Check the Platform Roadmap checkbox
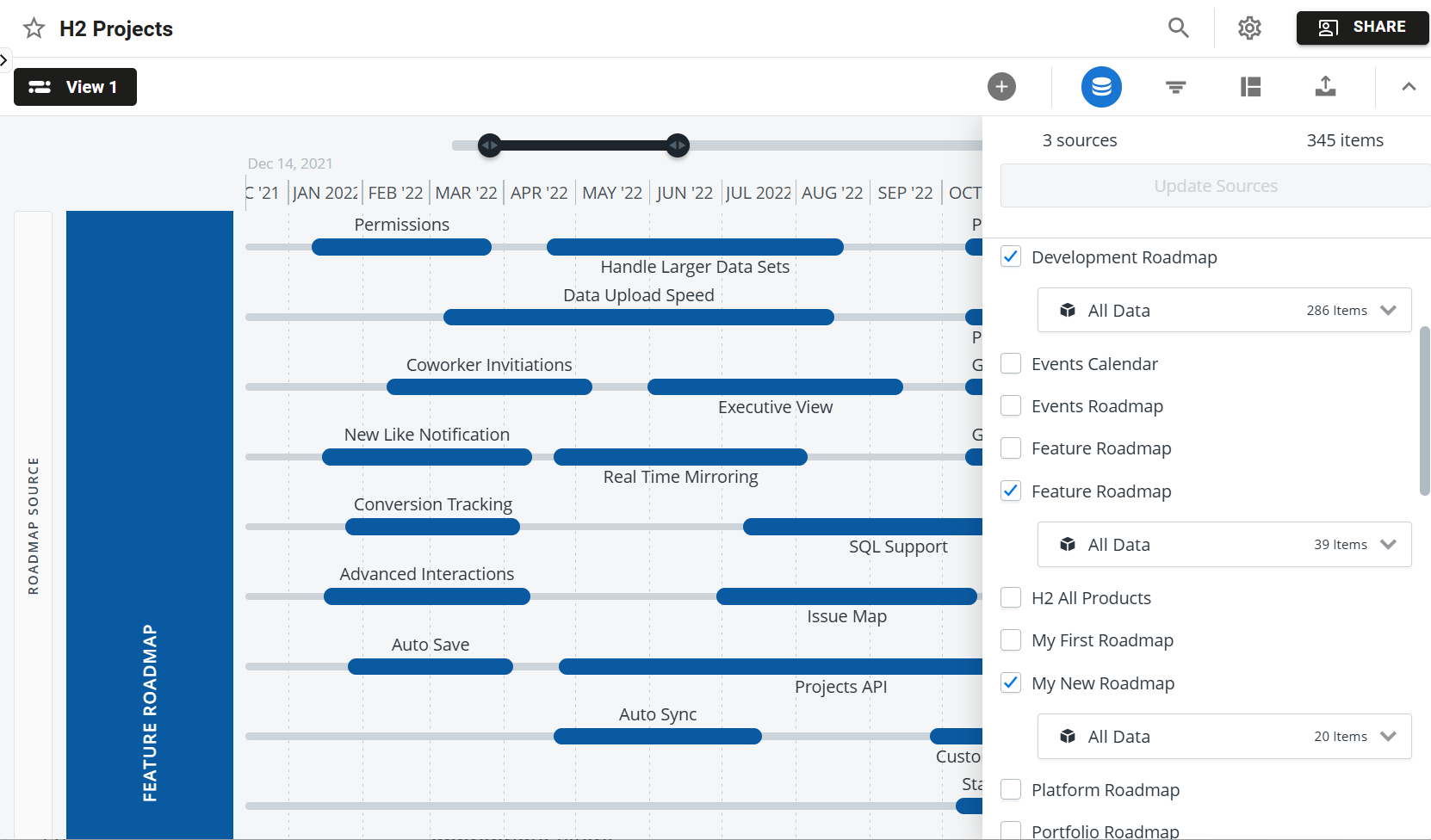1431x840 pixels. click(x=1010, y=789)
